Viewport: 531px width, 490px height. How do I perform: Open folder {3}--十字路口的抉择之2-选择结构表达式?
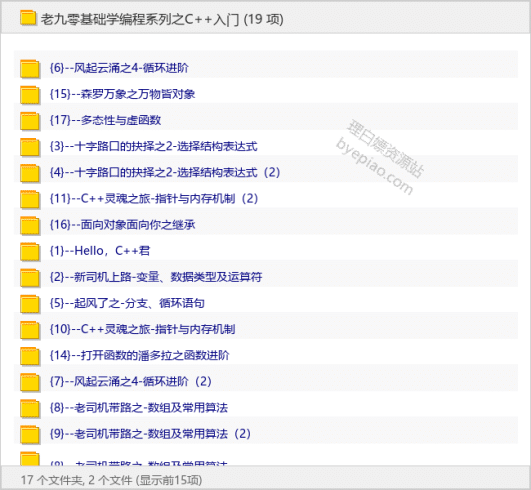[x=153, y=146]
